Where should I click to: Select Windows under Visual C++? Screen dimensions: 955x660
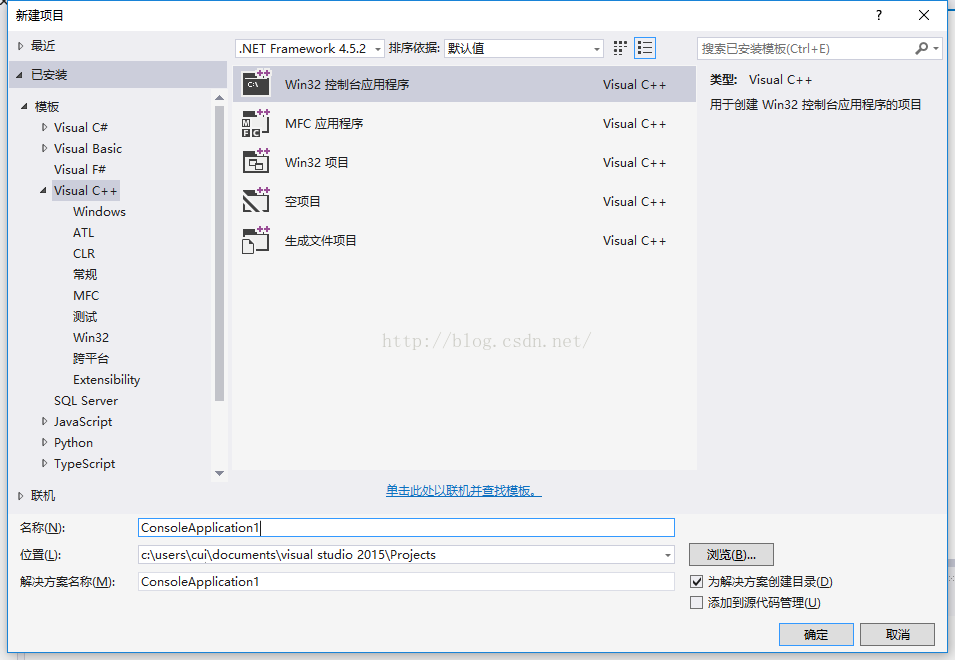click(99, 211)
